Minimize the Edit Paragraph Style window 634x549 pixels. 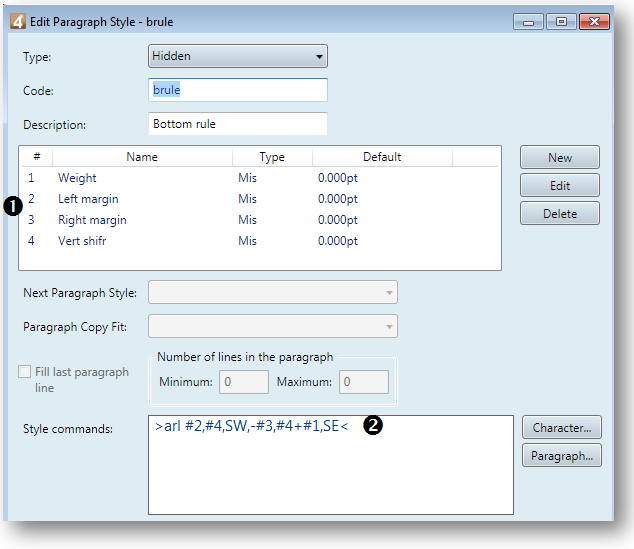click(x=528, y=22)
